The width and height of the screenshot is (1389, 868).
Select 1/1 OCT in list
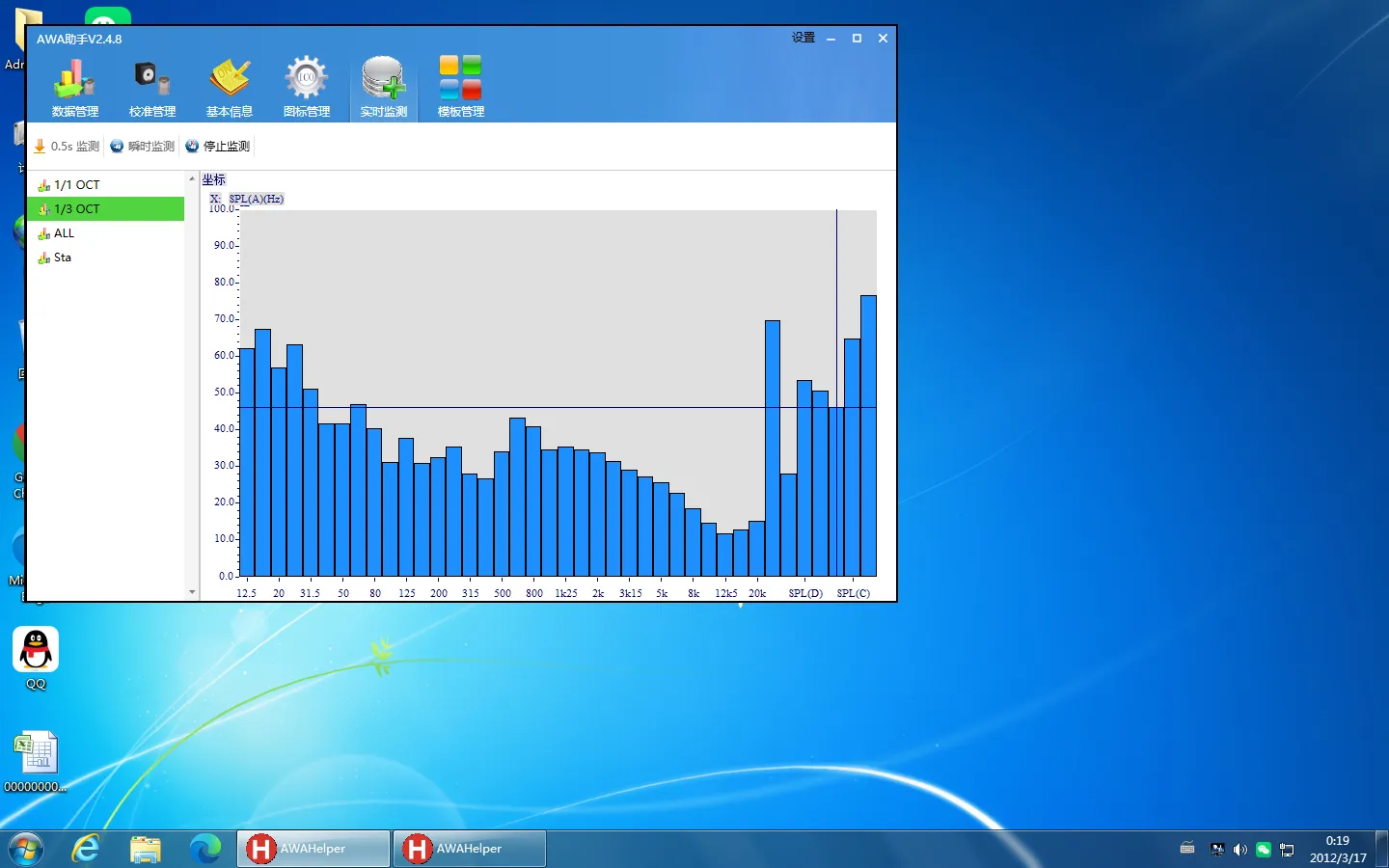pyautogui.click(x=106, y=184)
